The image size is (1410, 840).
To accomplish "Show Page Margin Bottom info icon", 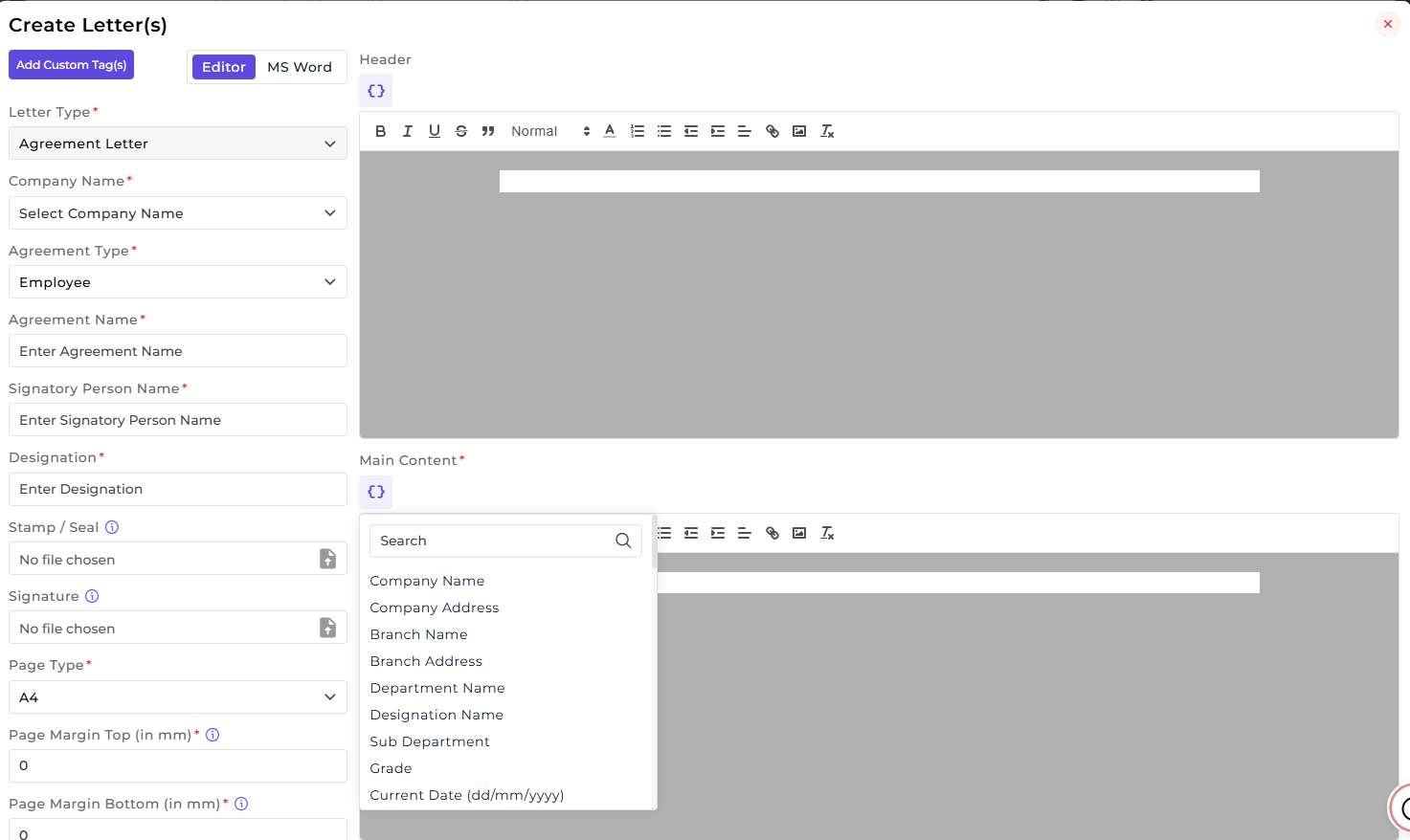I will pos(241,804).
